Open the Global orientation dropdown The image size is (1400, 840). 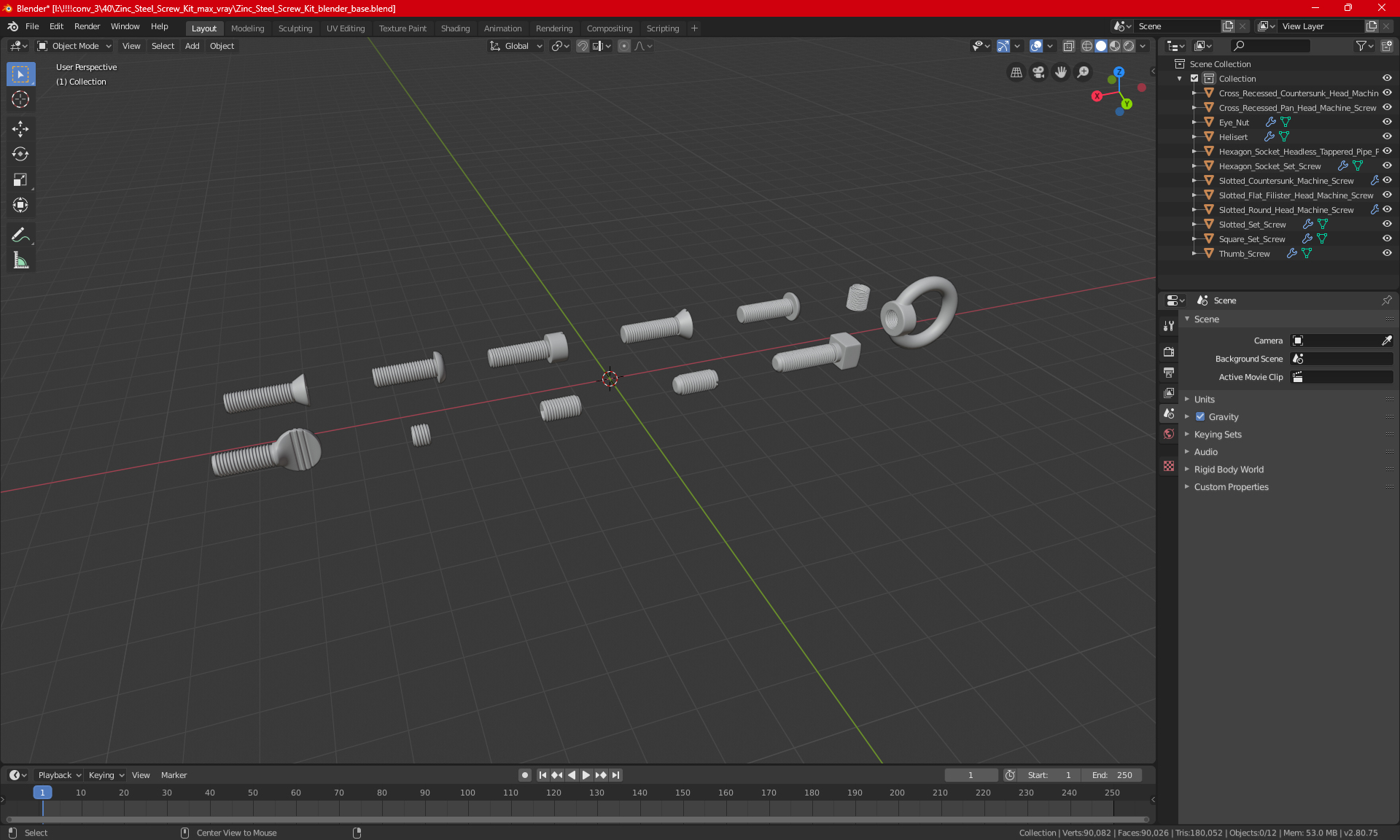tap(516, 46)
